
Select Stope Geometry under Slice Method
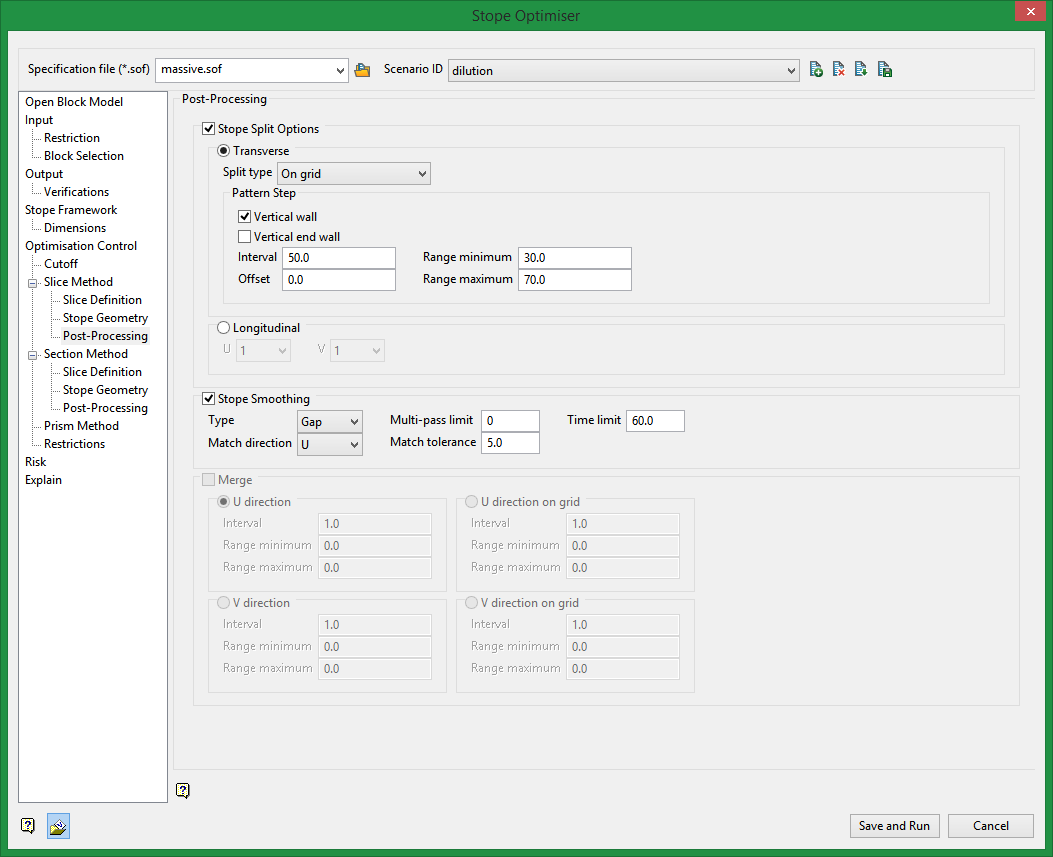coord(105,318)
